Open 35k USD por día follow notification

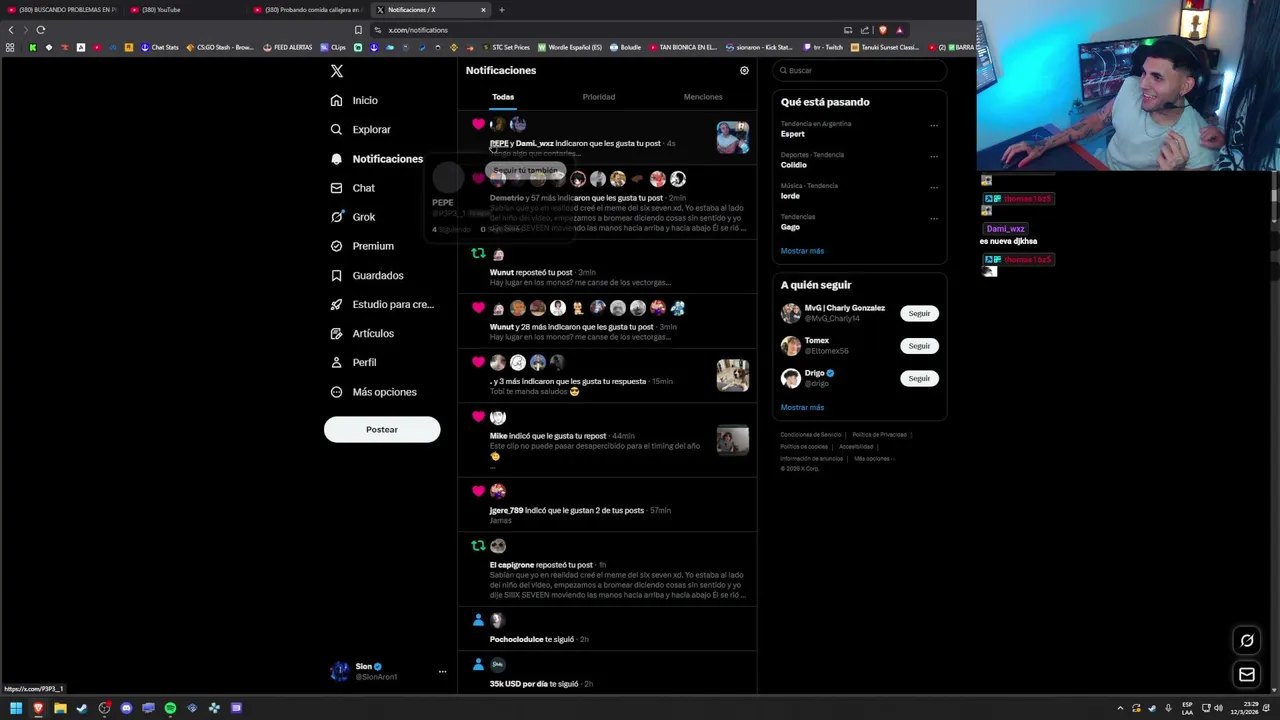click(x=607, y=673)
